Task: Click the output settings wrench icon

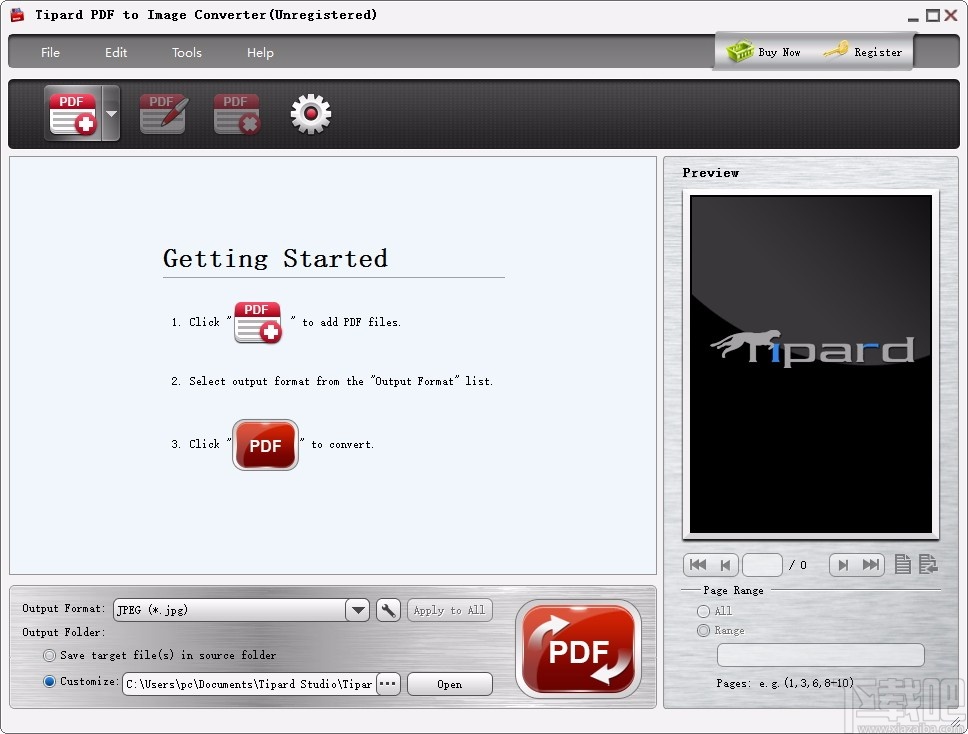Action: pyautogui.click(x=388, y=609)
